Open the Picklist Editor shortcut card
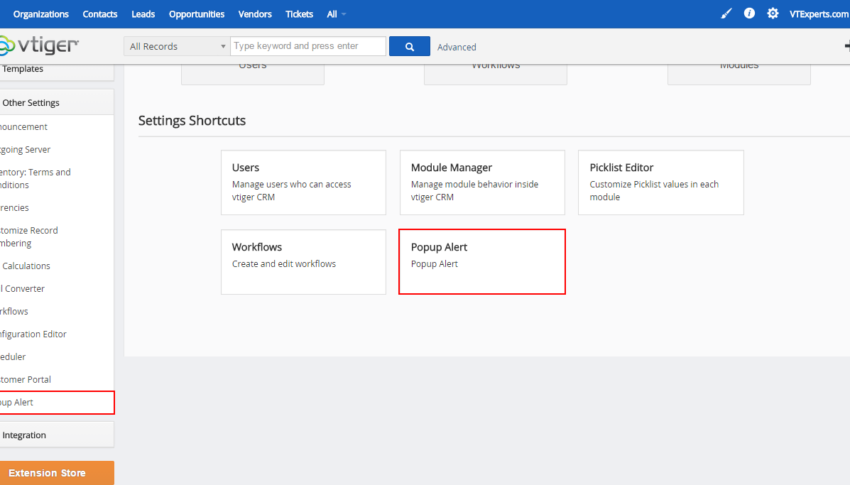The image size is (850, 485). (x=661, y=183)
